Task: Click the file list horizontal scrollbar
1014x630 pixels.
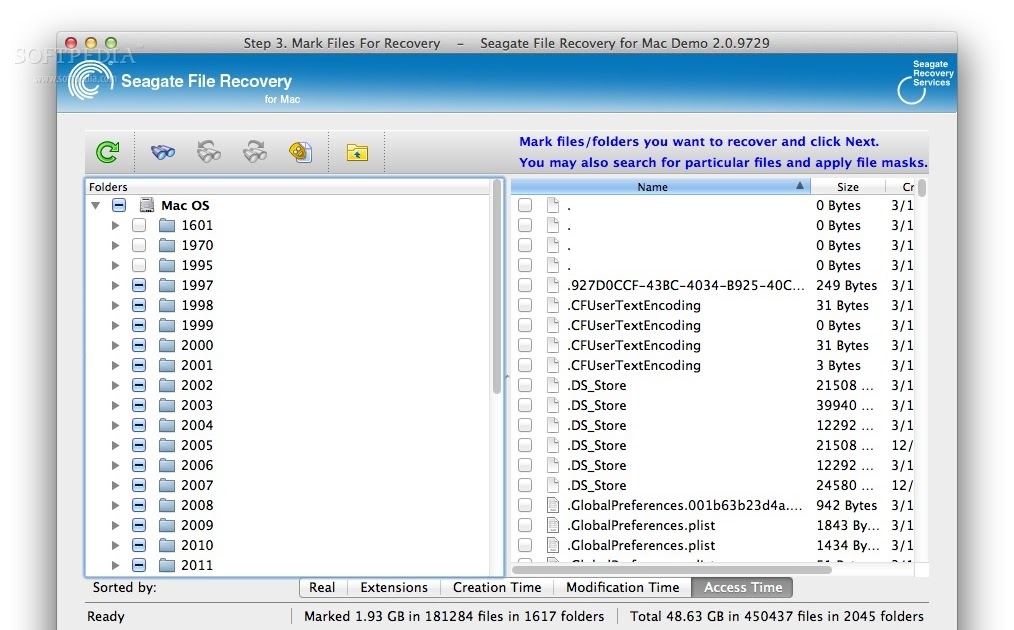Action: click(x=671, y=570)
